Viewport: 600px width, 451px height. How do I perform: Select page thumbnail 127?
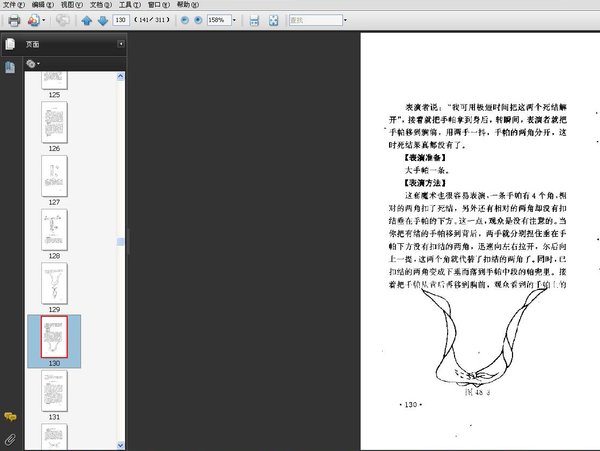pos(54,176)
